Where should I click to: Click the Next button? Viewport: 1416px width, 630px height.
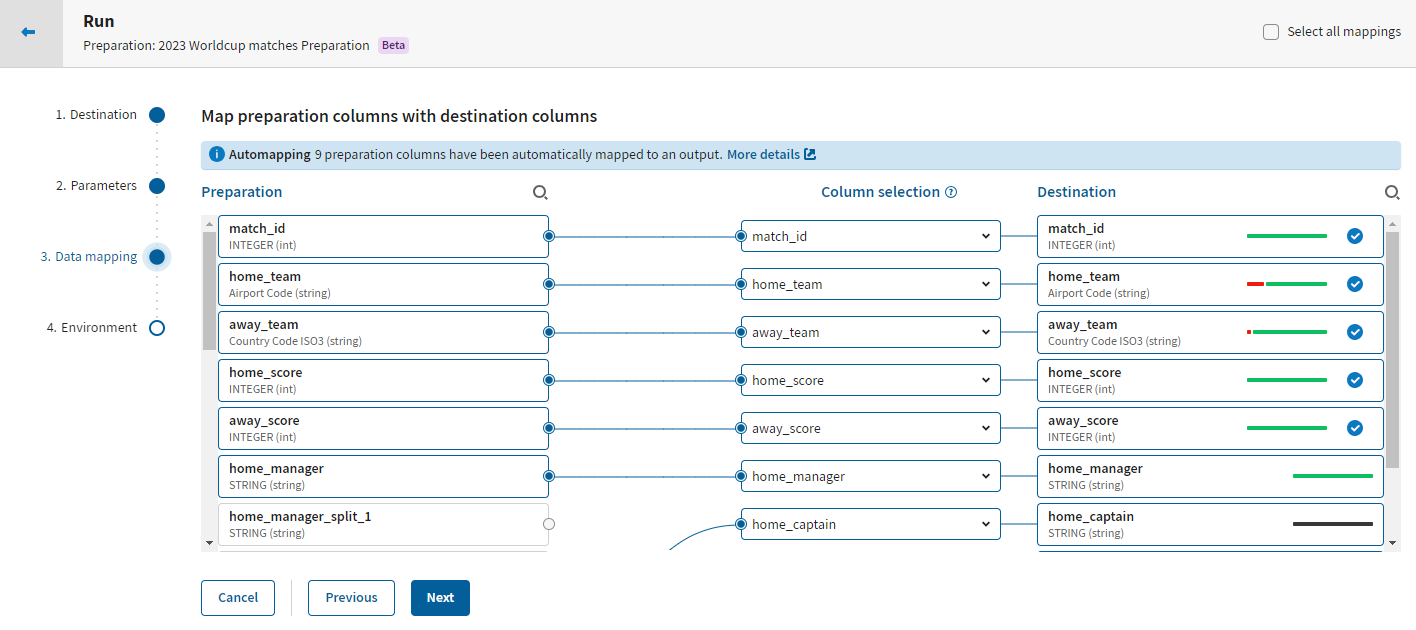(x=440, y=598)
